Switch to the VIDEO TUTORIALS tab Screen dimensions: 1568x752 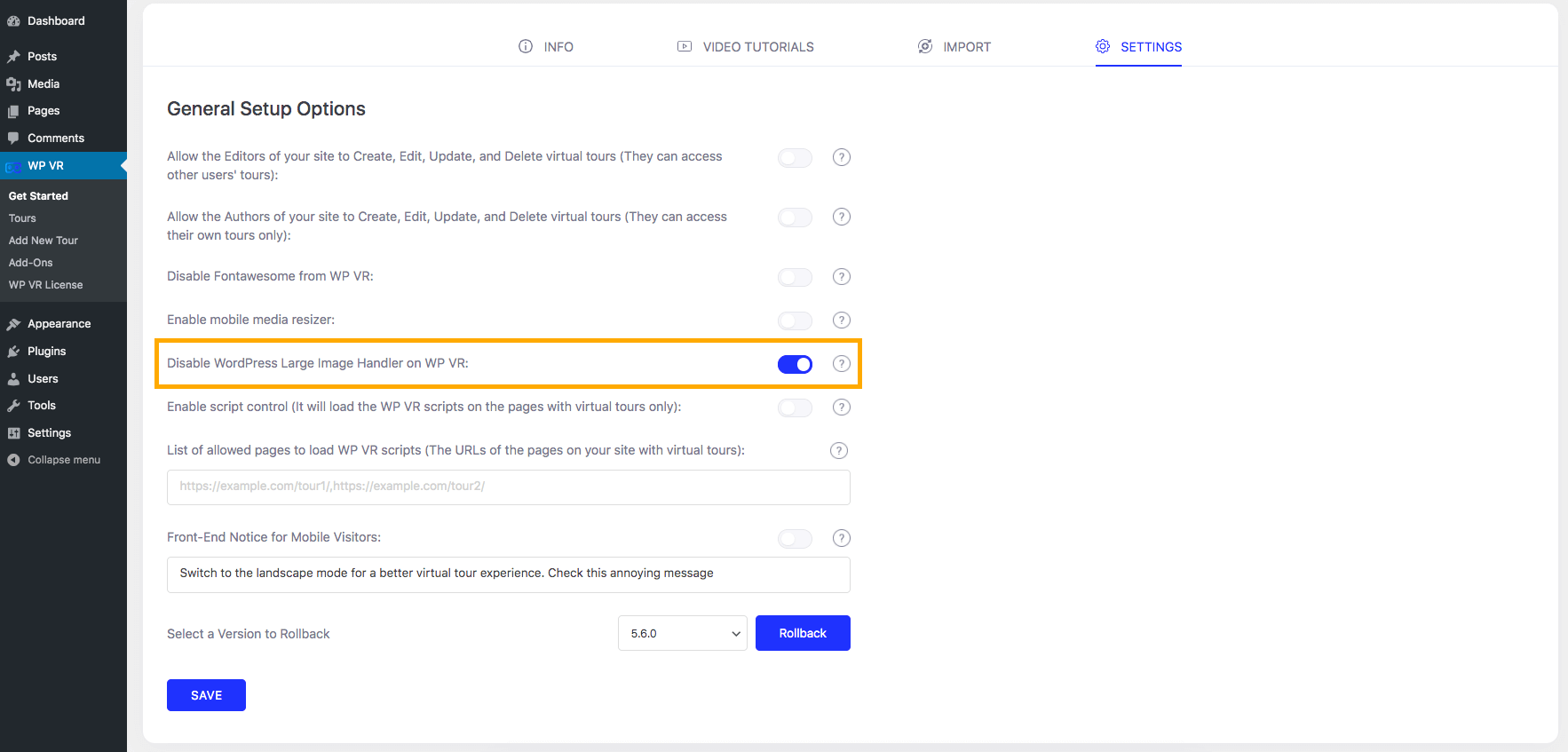click(x=746, y=46)
